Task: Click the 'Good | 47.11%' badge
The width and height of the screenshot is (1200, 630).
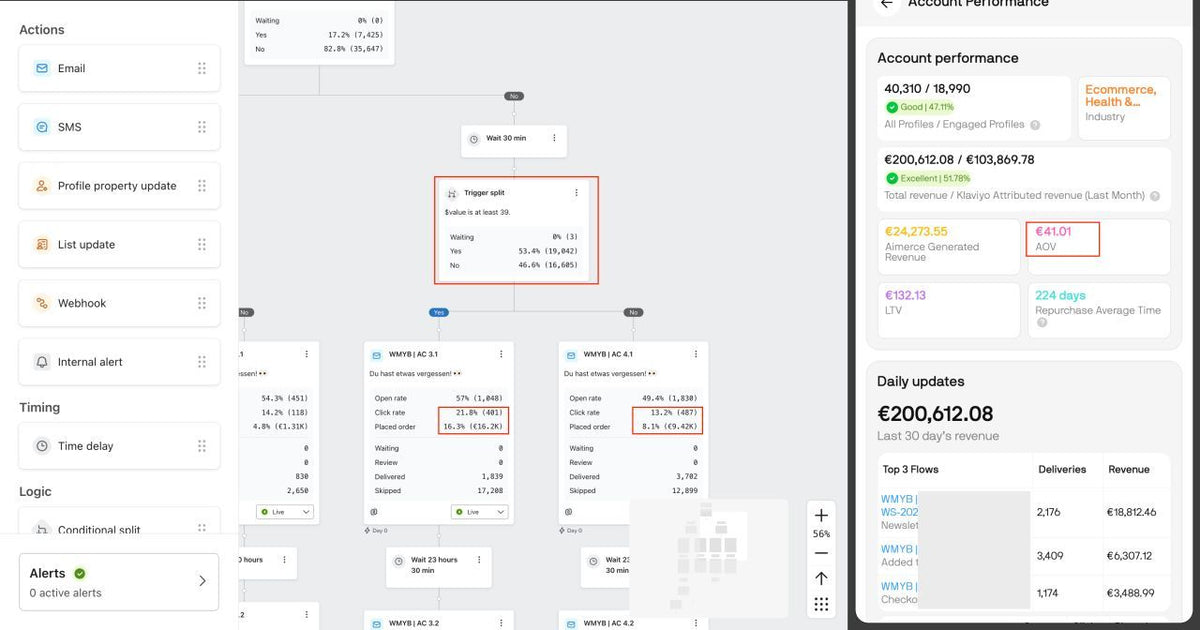Action: click(920, 107)
